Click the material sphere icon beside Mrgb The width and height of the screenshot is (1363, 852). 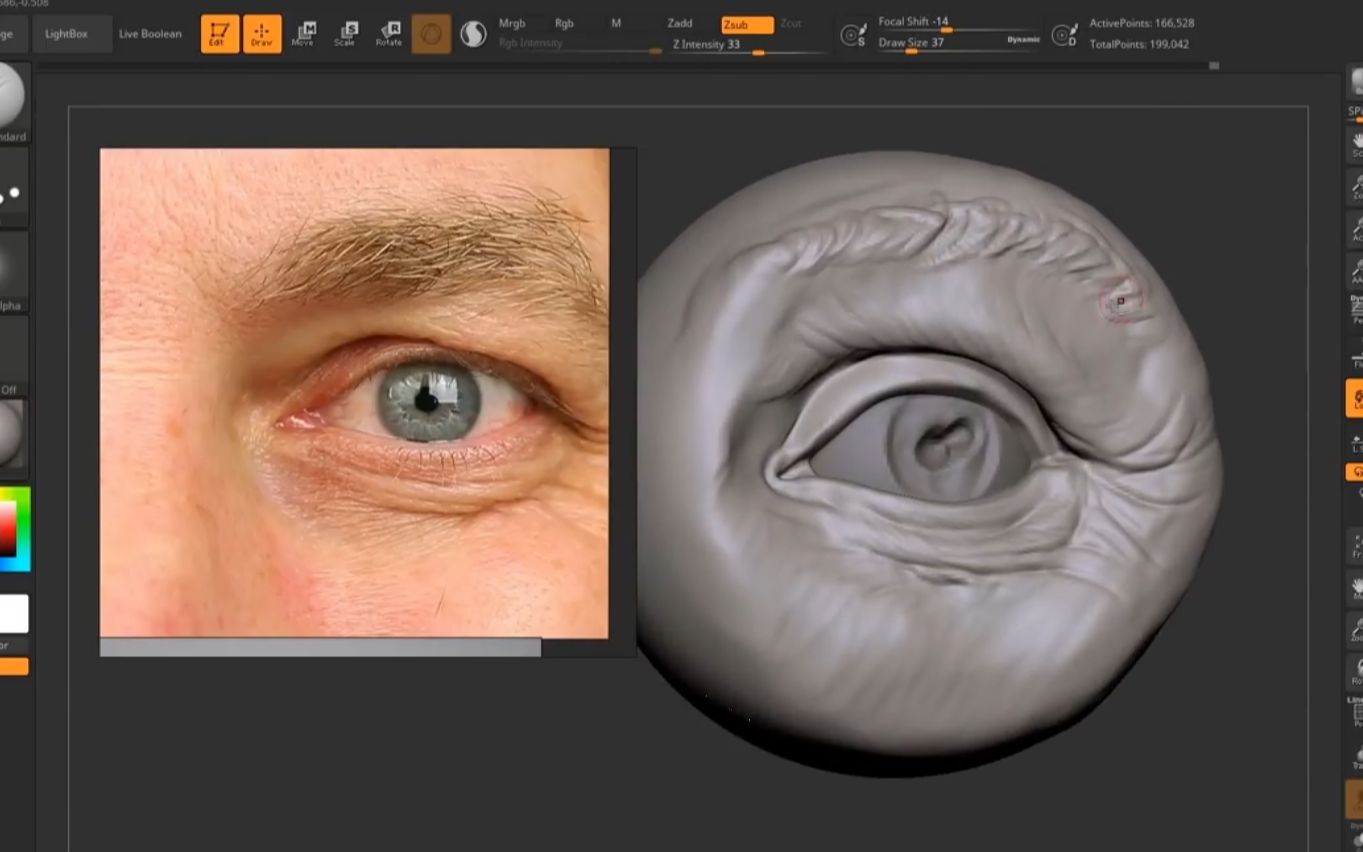tap(473, 34)
